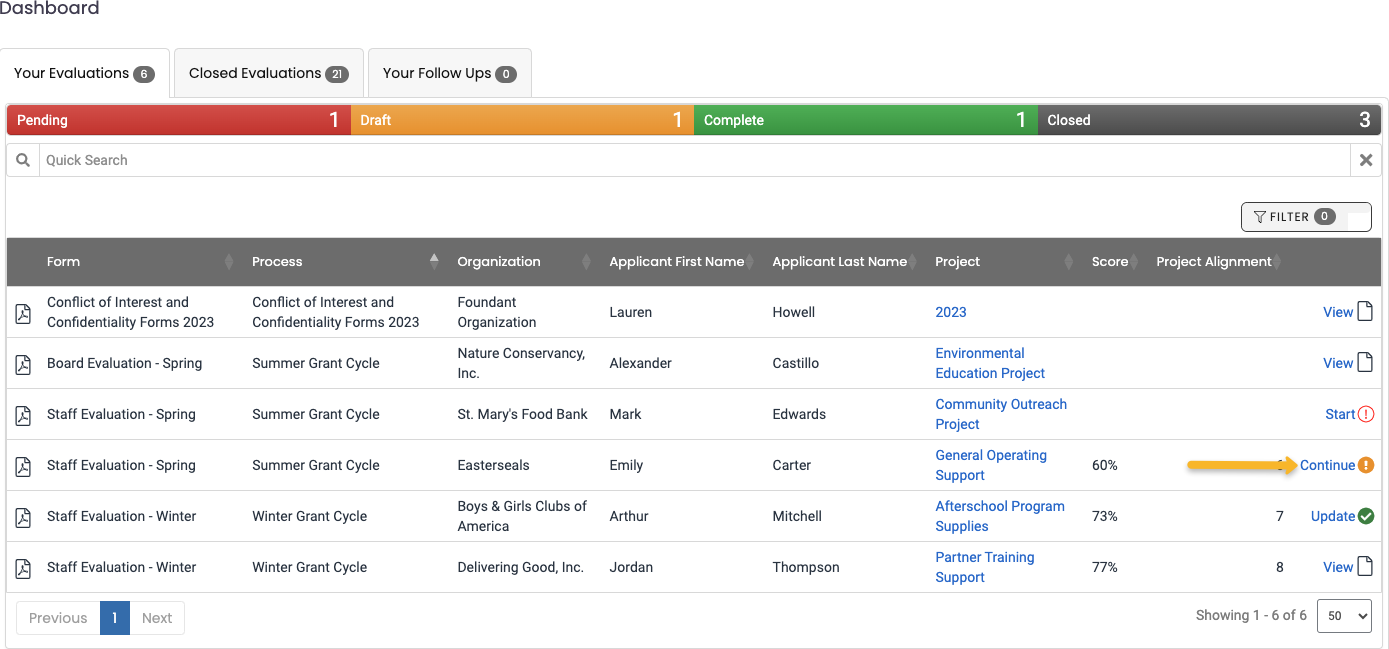Click the magnifying glass search icon
1389x649 pixels.
(22, 160)
